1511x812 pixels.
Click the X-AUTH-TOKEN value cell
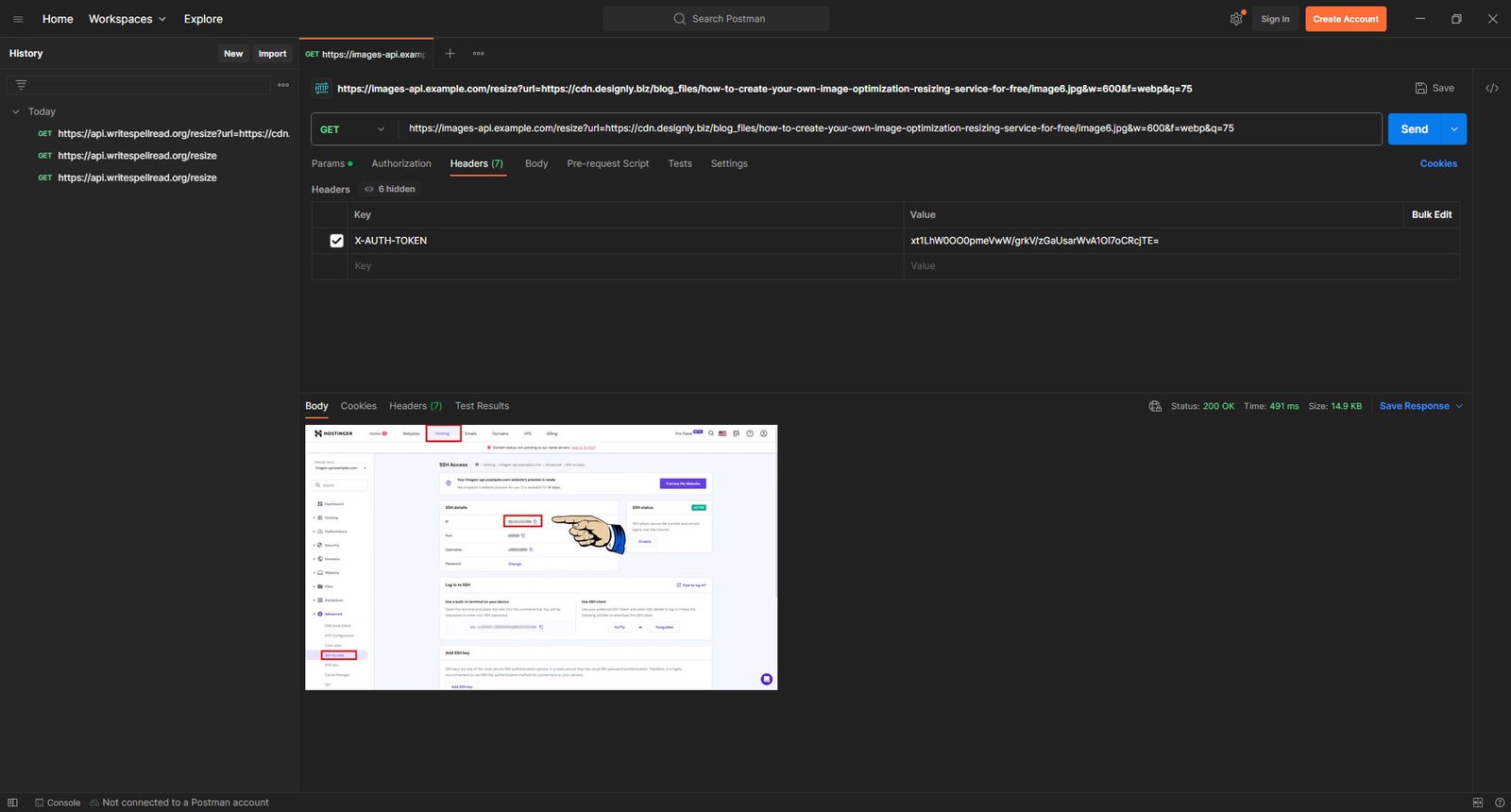point(1181,241)
